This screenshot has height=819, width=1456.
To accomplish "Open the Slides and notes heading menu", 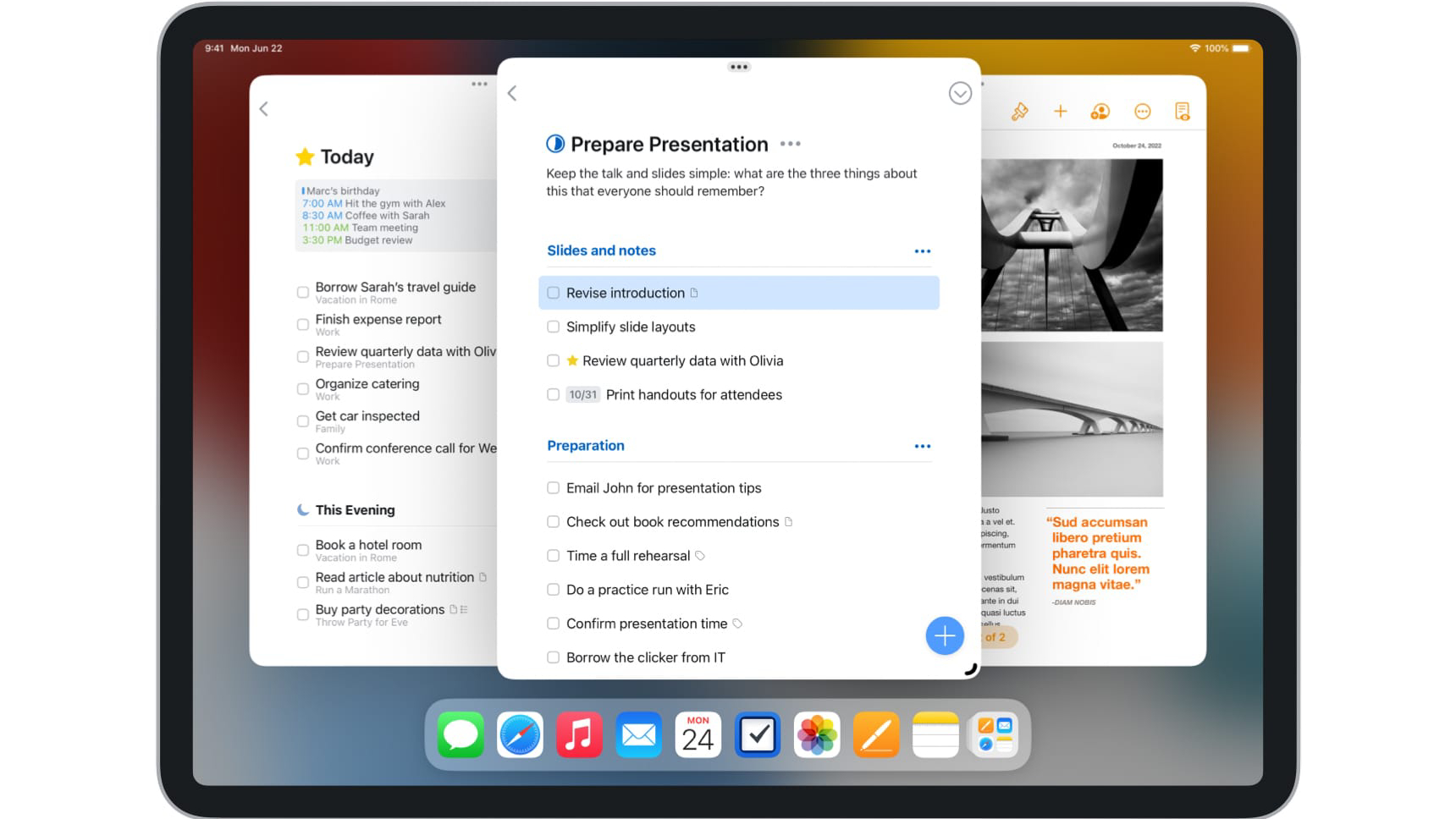I will 922,251.
